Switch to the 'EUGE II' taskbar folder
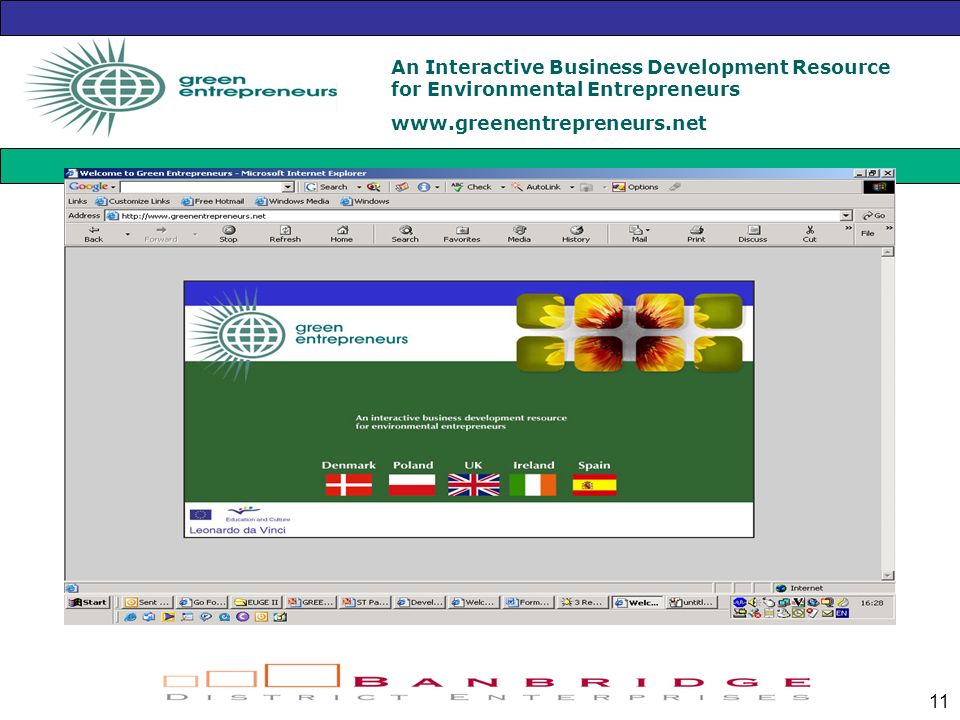This screenshot has height=720, width=960. click(257, 602)
